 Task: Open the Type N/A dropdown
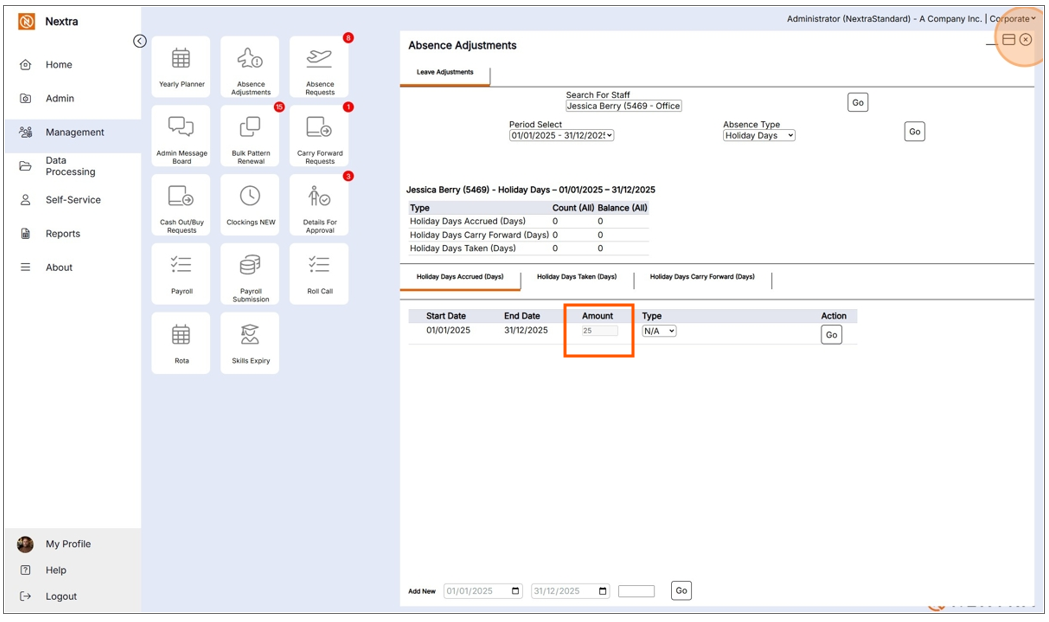659,331
